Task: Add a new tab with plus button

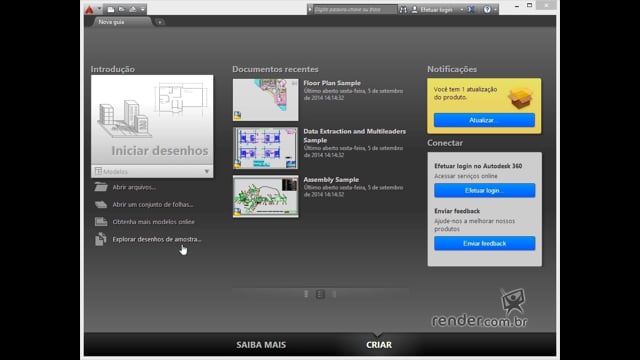Action: click(160, 22)
